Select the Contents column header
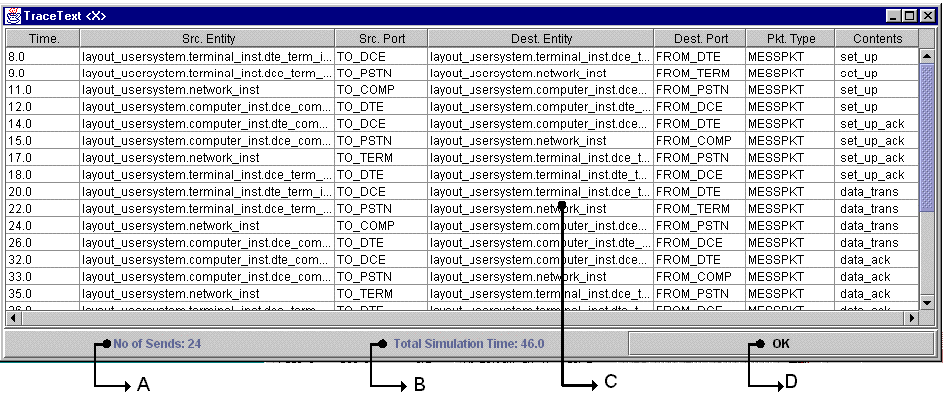 coord(877,39)
